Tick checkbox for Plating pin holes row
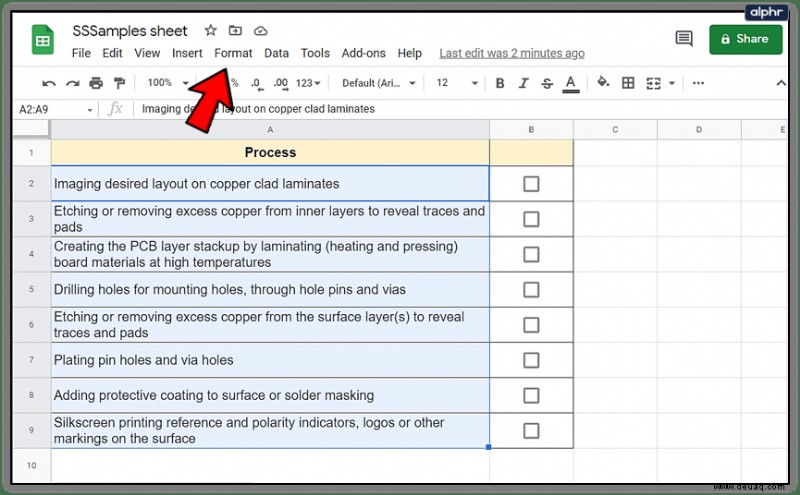Image resolution: width=800 pixels, height=495 pixels. click(531, 360)
